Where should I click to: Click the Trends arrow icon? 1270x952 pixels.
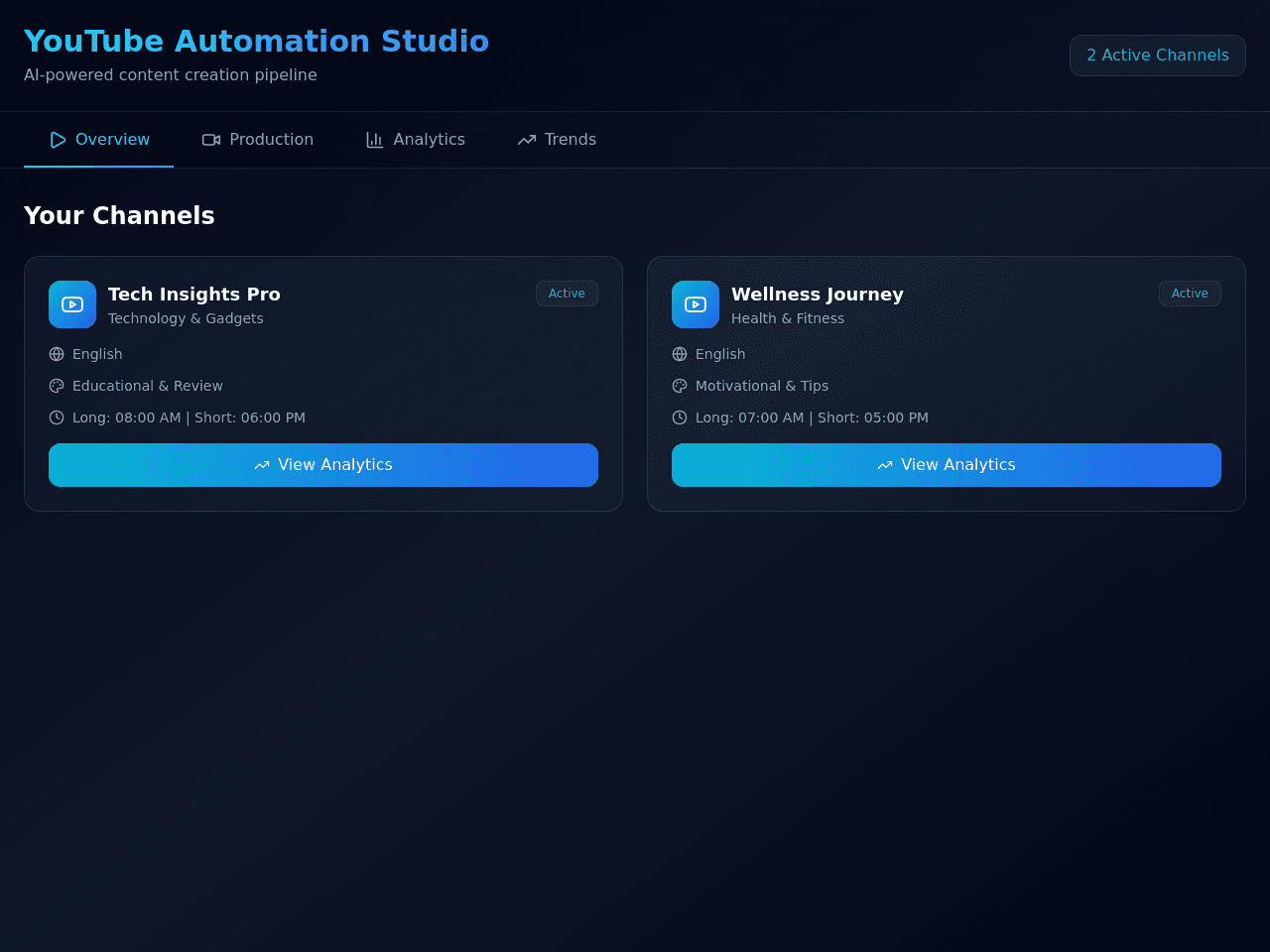point(527,140)
